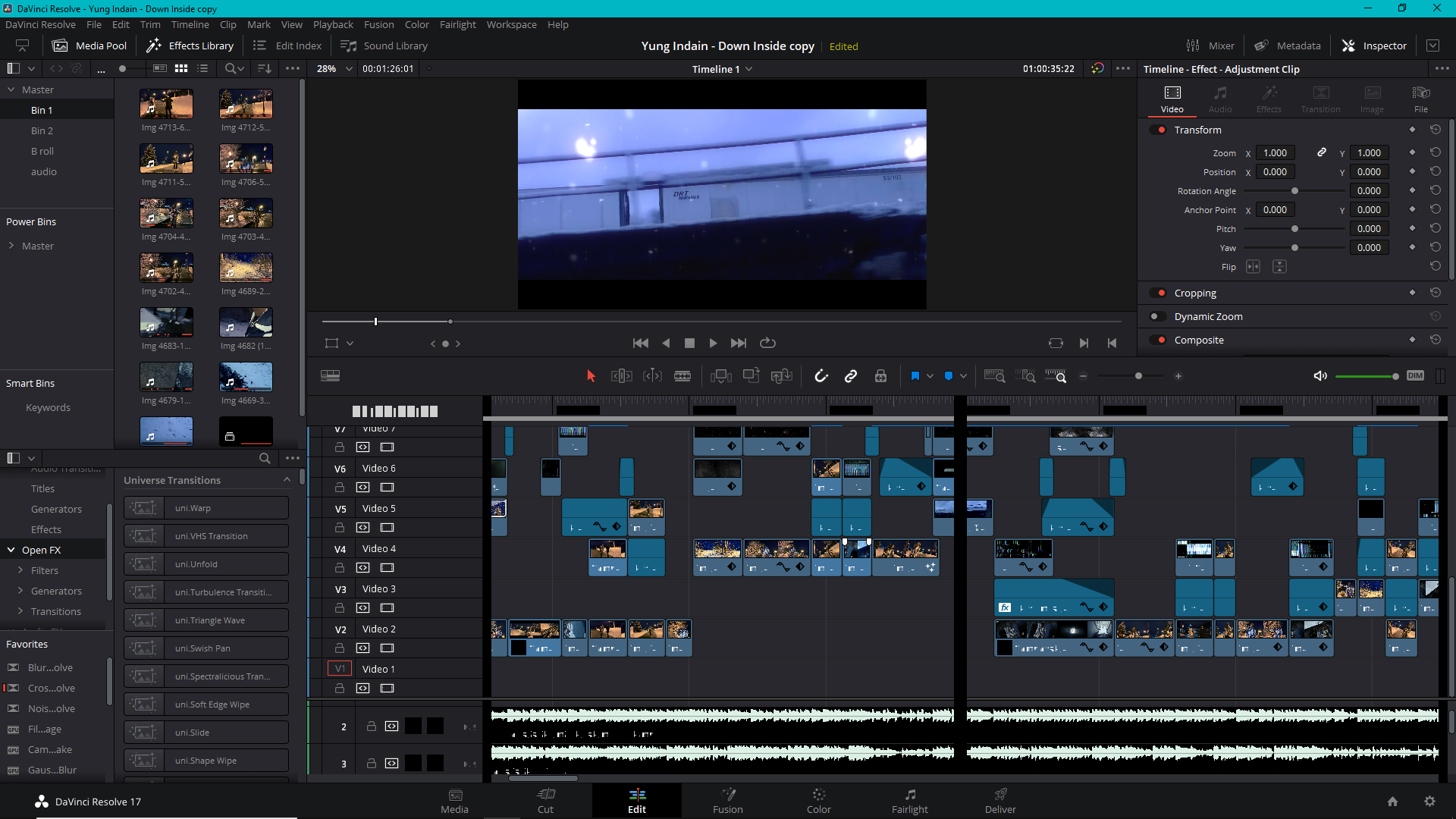
Task: Toggle loop playback icon
Action: click(768, 344)
